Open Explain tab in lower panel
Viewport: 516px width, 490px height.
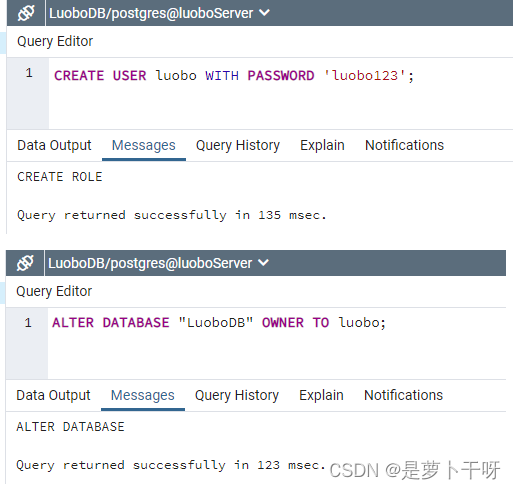pyautogui.click(x=321, y=395)
